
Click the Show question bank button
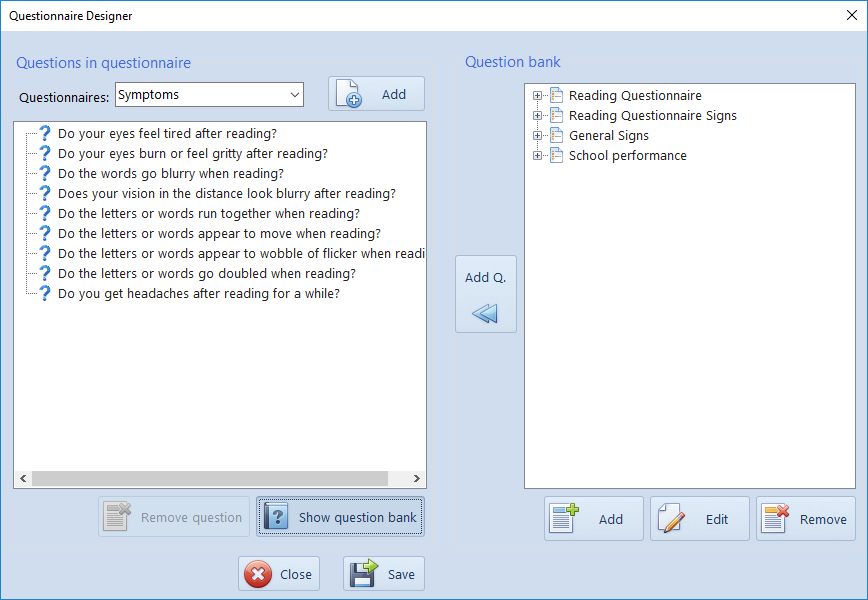pyautogui.click(x=341, y=517)
